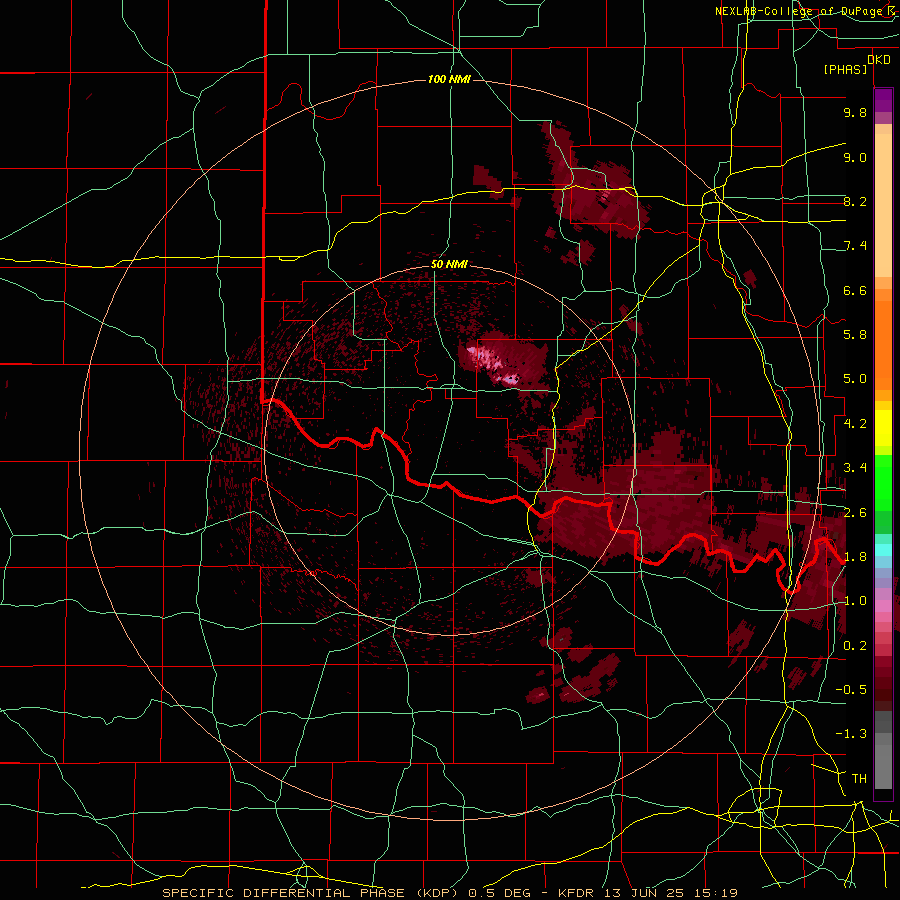Pick the yellow segment of the color bar

883,428
